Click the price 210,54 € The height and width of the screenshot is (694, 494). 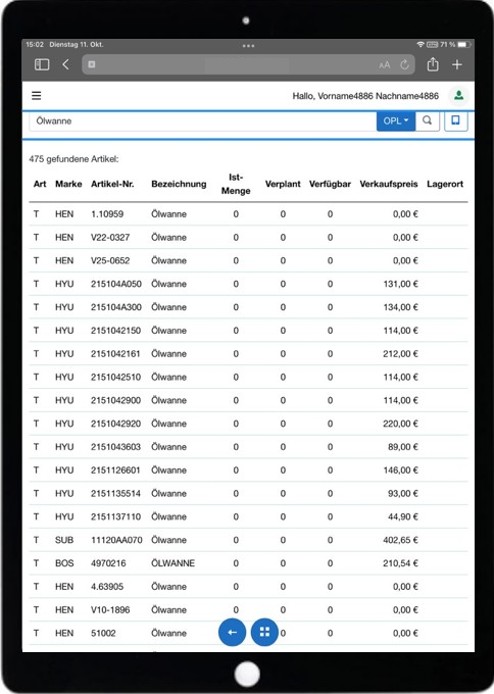point(401,563)
